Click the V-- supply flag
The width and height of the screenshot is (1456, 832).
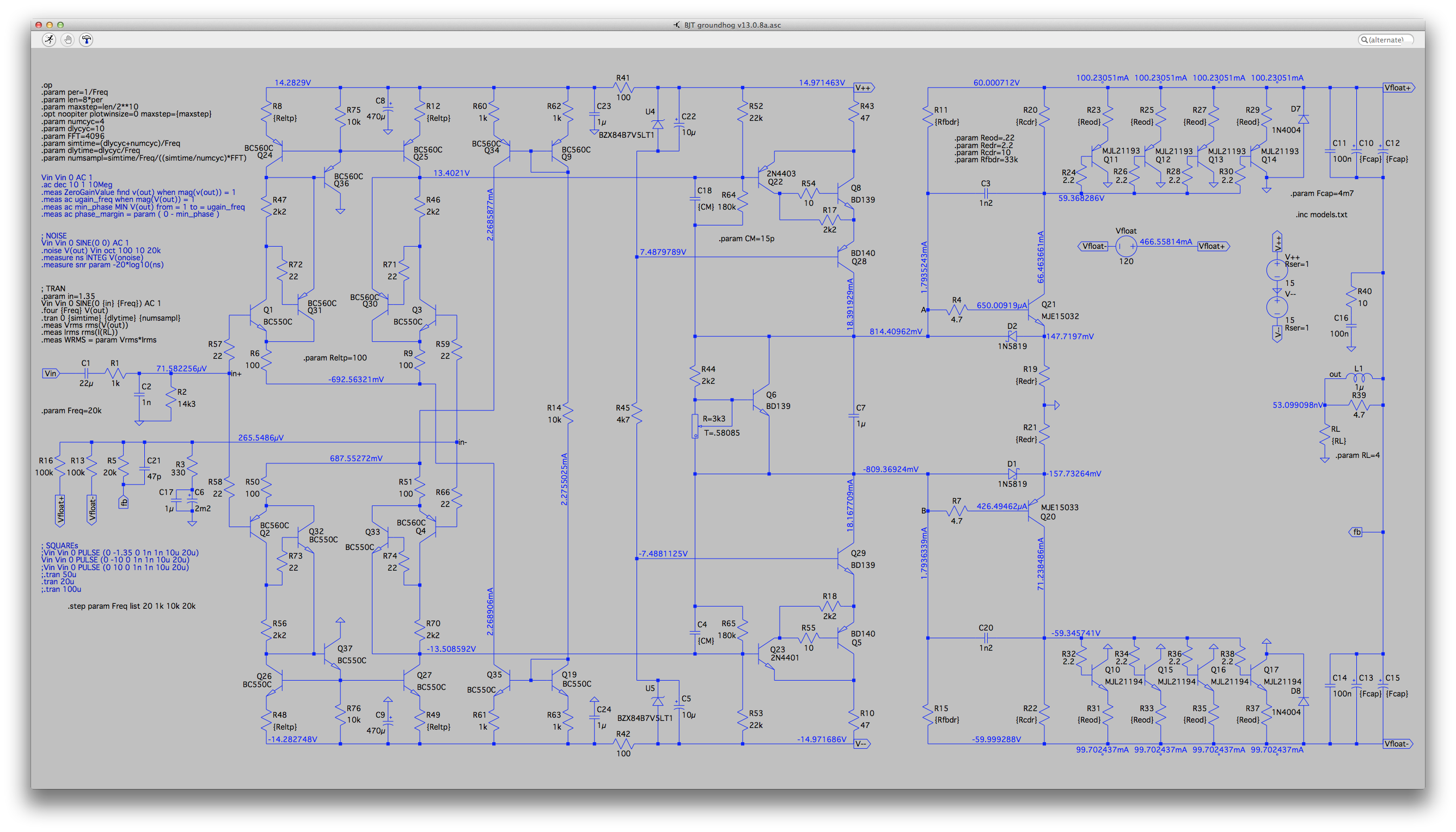(x=862, y=743)
